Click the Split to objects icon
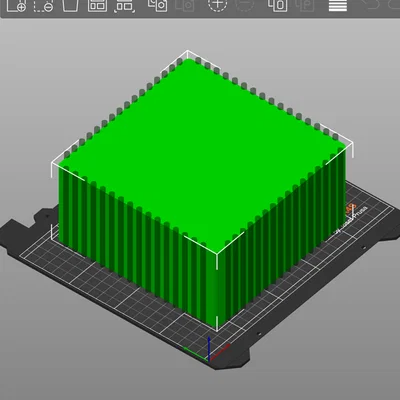The width and height of the screenshot is (400, 400). pyautogui.click(x=278, y=5)
